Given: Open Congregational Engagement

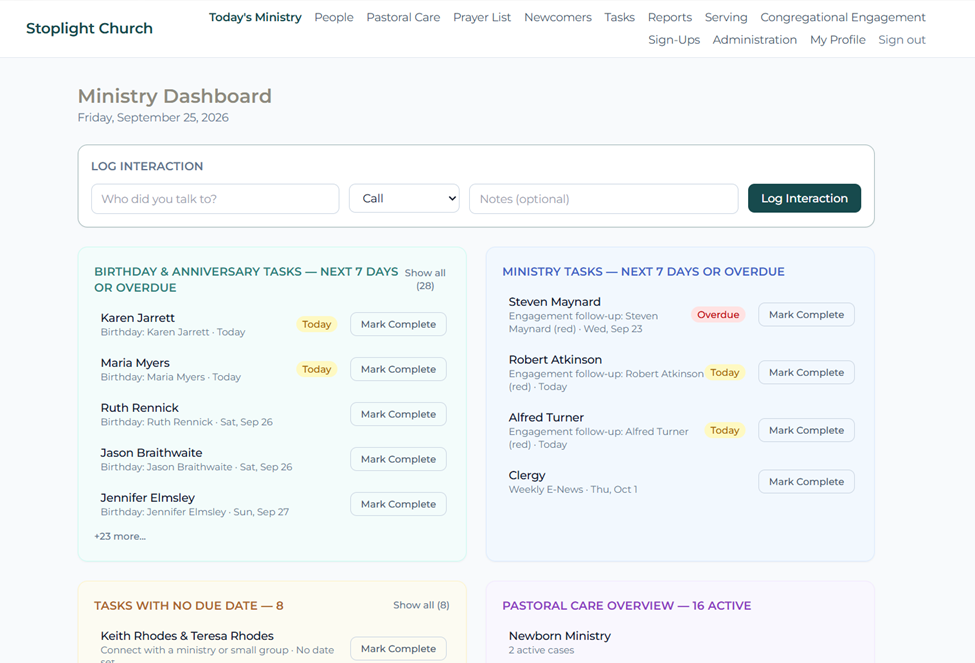Looking at the screenshot, I should 843,17.
